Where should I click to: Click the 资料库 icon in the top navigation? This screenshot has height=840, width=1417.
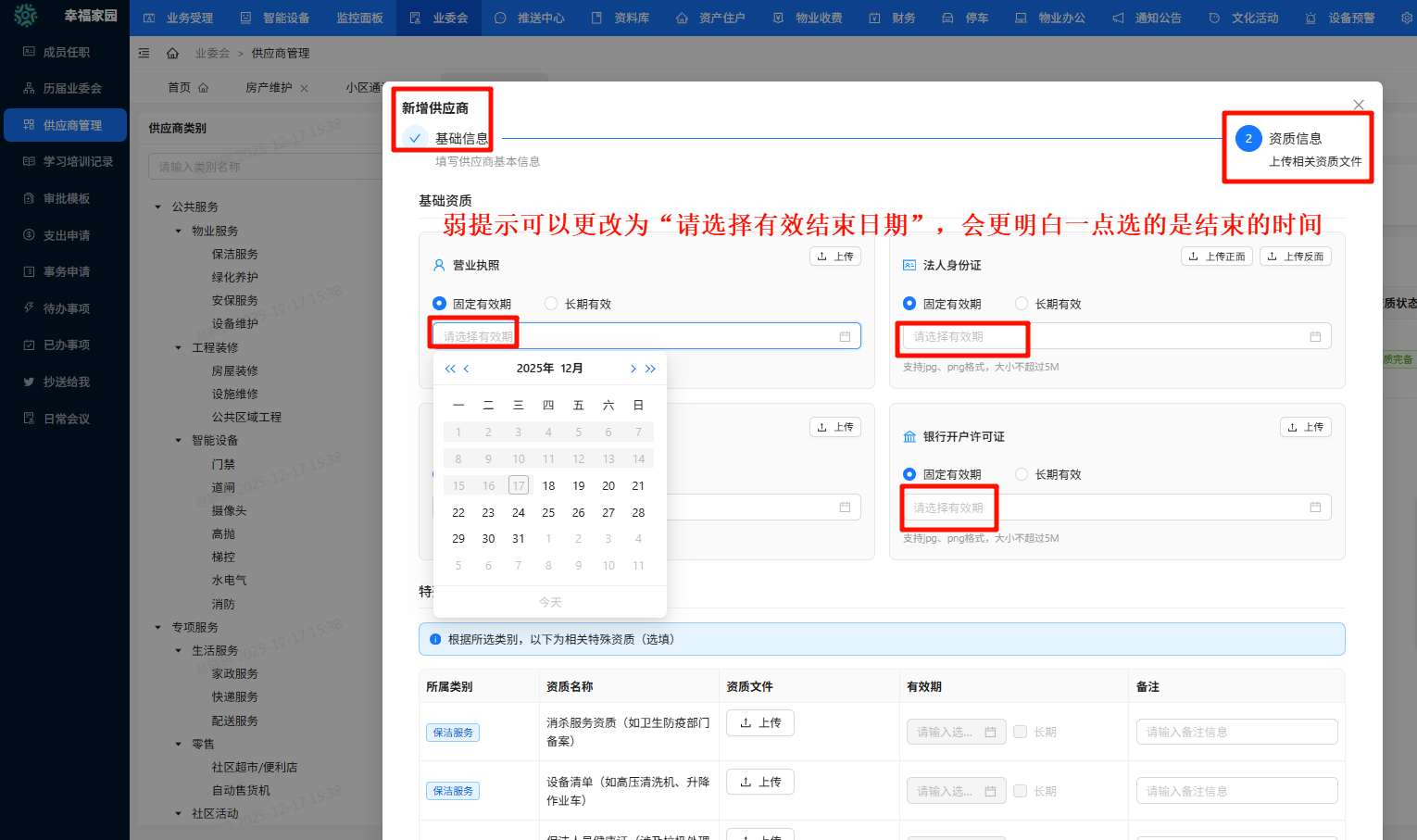(596, 18)
